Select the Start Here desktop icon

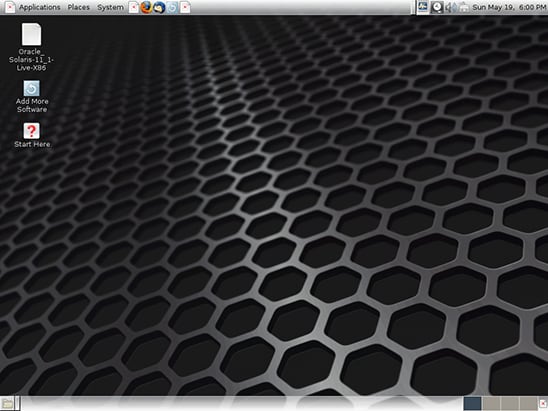click(32, 135)
